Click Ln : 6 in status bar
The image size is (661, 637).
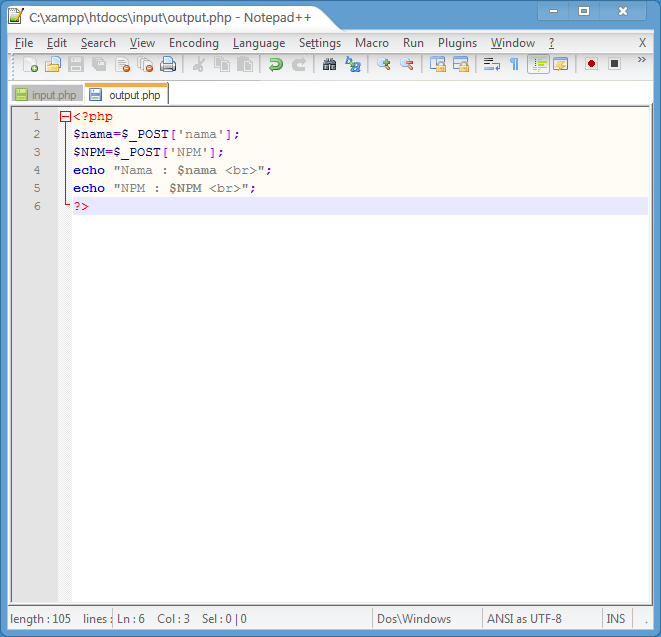tap(131, 619)
